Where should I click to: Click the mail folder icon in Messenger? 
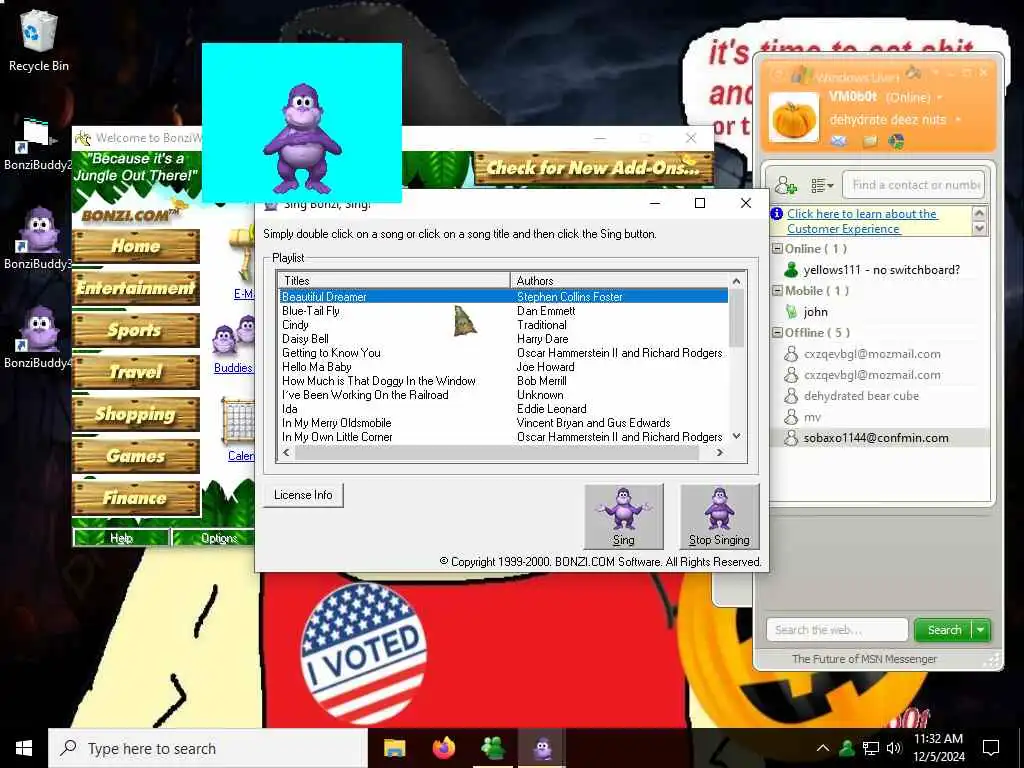click(869, 141)
